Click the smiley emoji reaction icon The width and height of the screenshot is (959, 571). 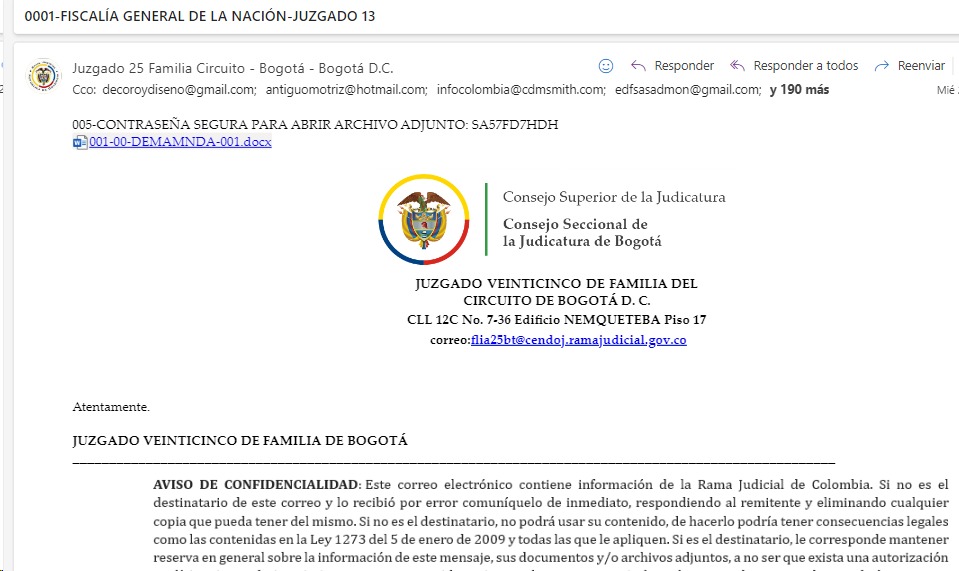[605, 66]
